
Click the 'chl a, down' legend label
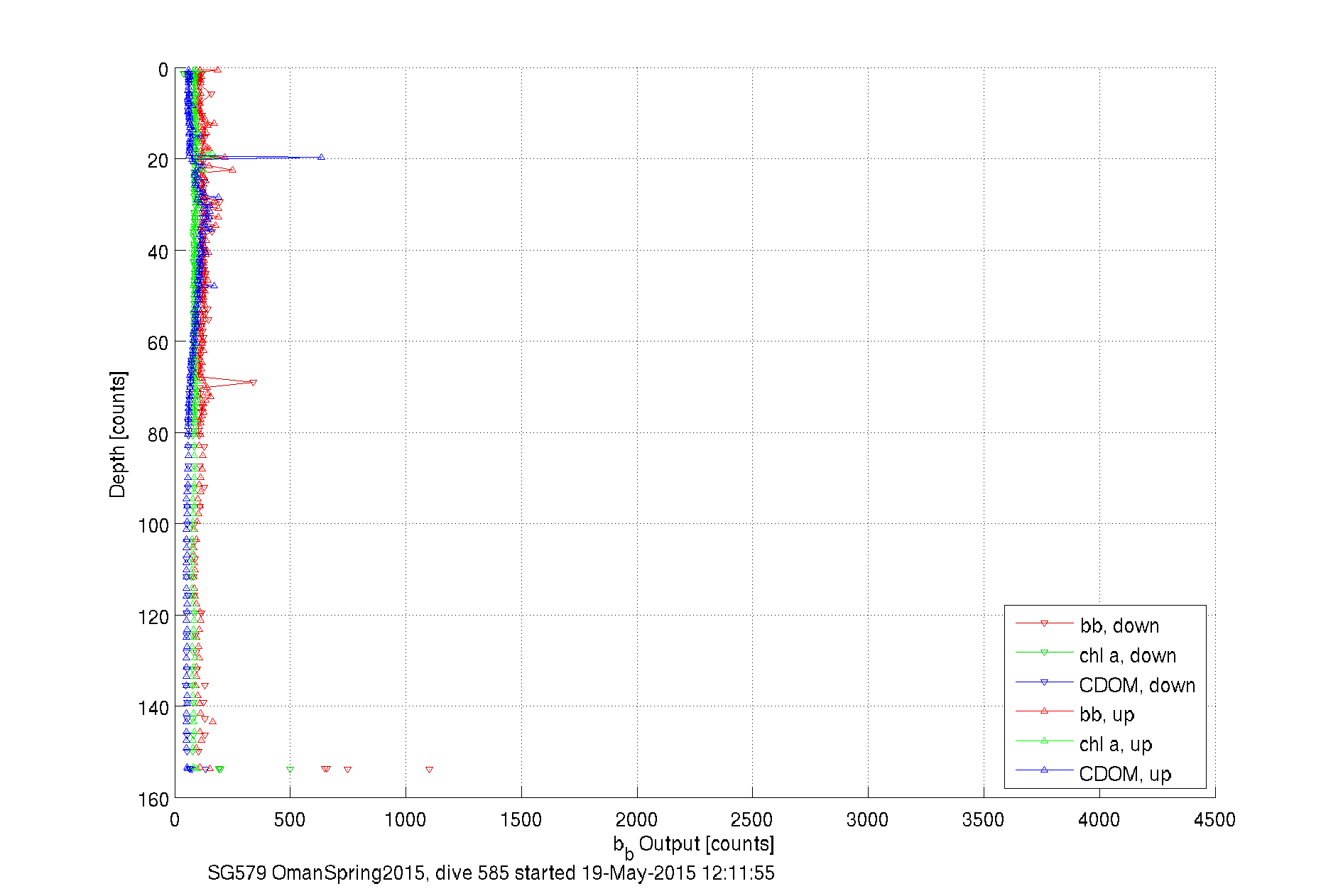[1127, 655]
